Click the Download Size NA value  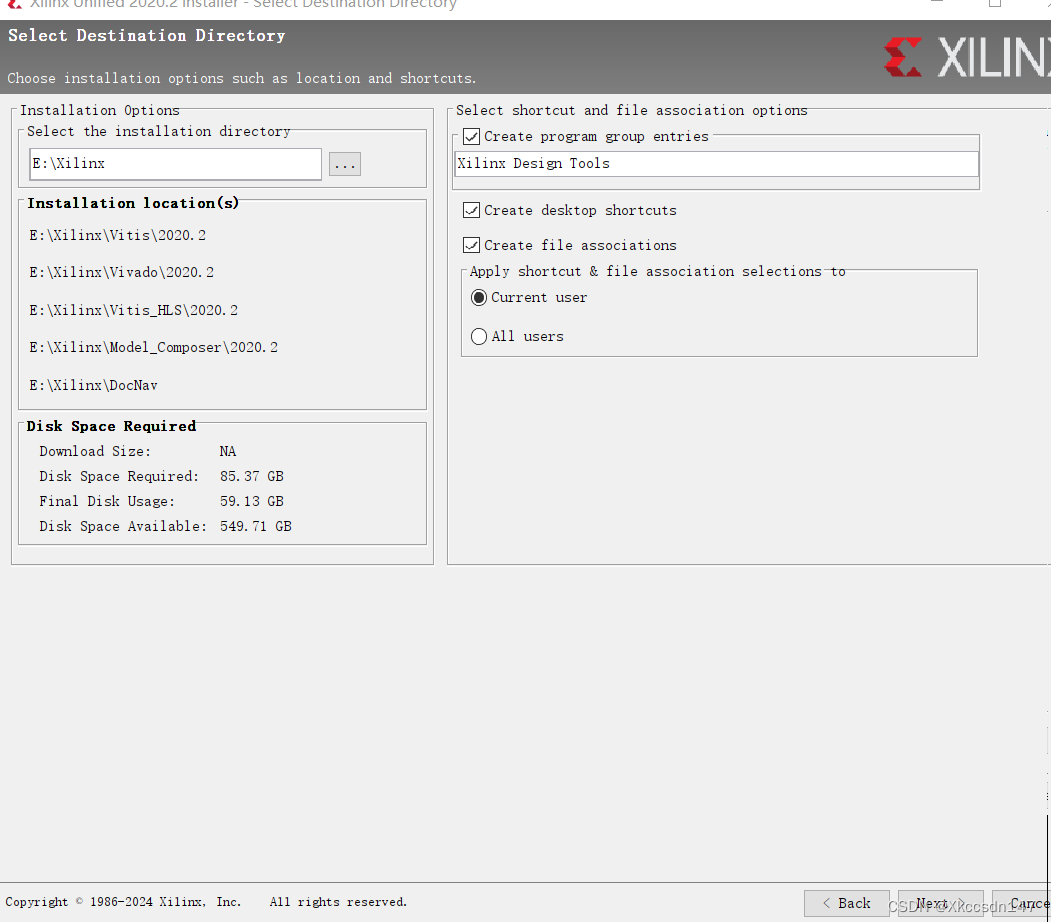228,452
